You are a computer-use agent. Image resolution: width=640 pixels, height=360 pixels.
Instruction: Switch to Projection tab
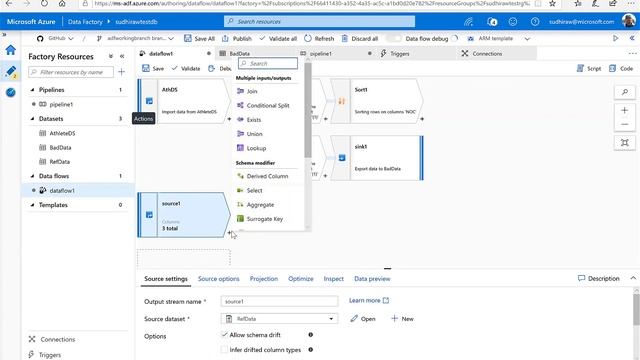264,279
